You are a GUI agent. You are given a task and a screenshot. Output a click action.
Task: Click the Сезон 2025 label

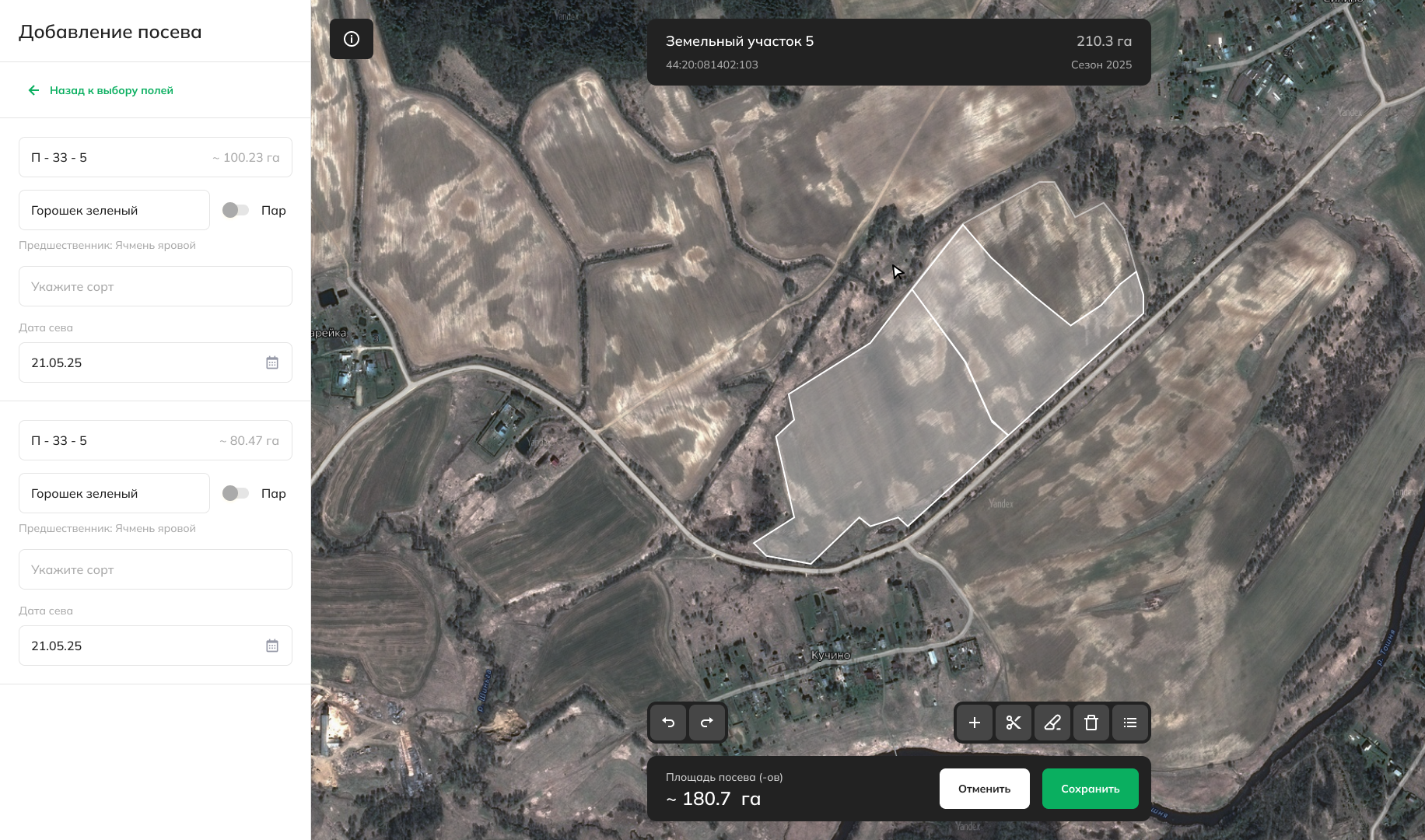[x=1101, y=65]
